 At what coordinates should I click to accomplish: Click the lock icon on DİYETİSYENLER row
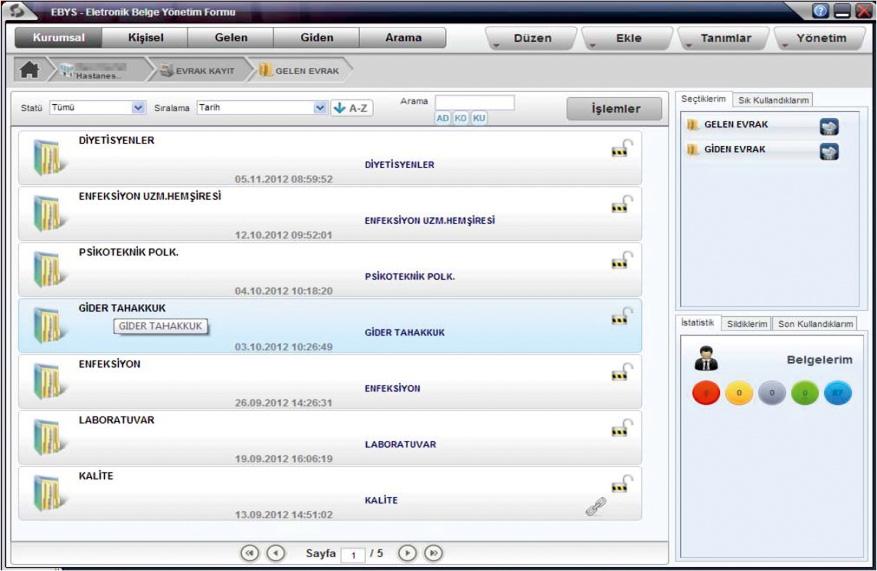(622, 150)
